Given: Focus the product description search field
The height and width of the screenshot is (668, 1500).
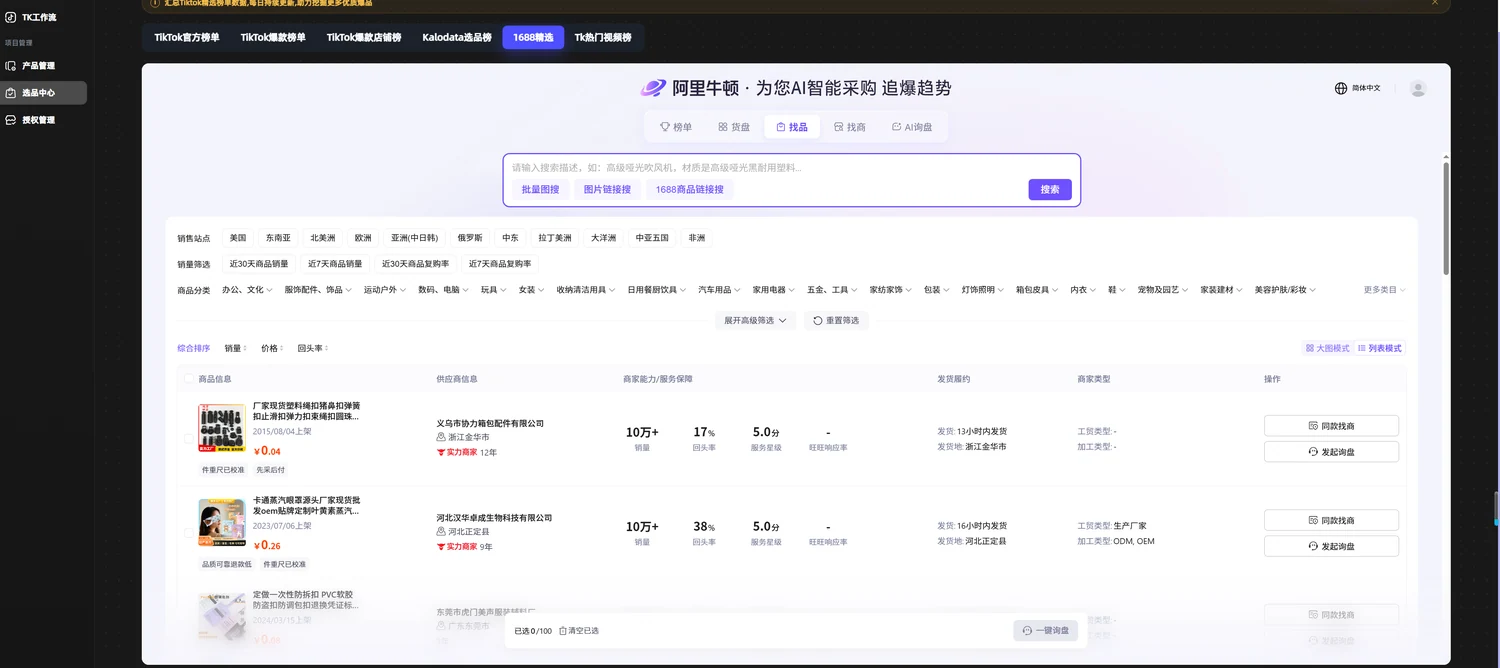Looking at the screenshot, I should pyautogui.click(x=791, y=167).
